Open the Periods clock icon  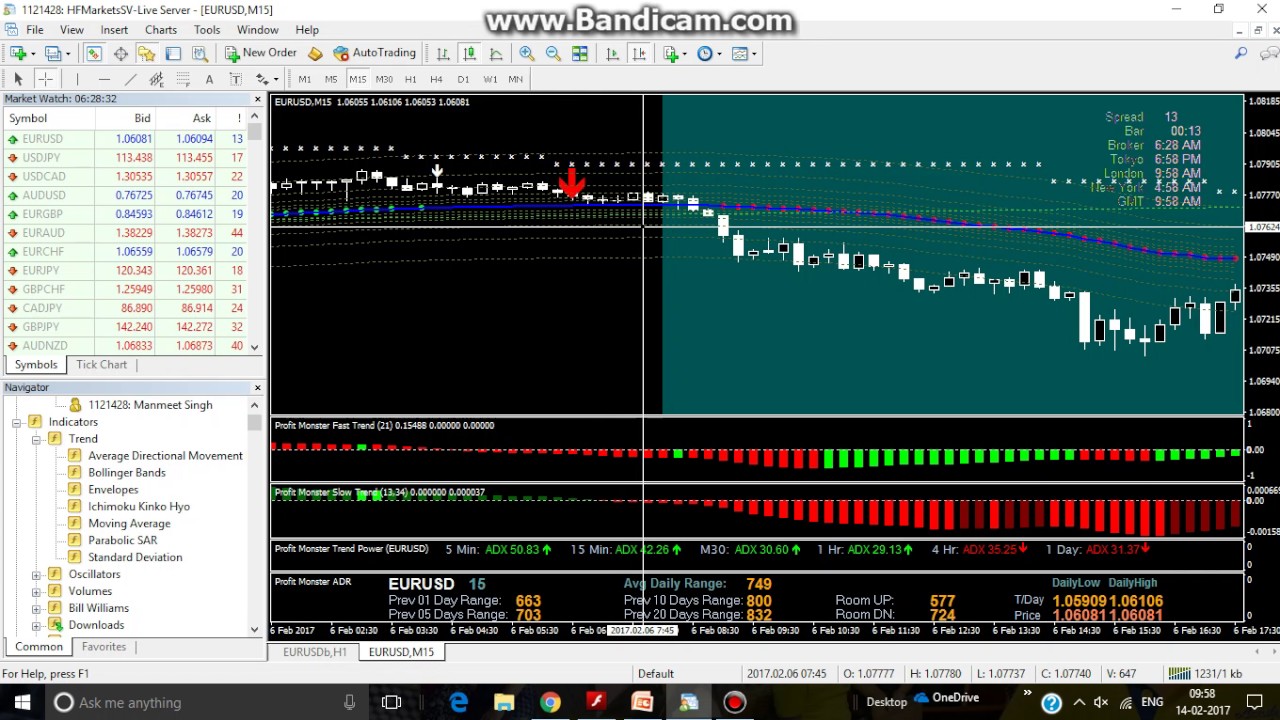click(705, 53)
